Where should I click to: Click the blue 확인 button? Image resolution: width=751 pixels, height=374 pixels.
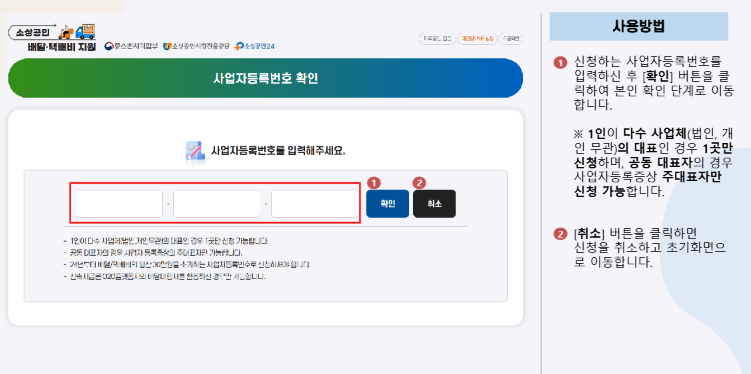pyautogui.click(x=387, y=204)
